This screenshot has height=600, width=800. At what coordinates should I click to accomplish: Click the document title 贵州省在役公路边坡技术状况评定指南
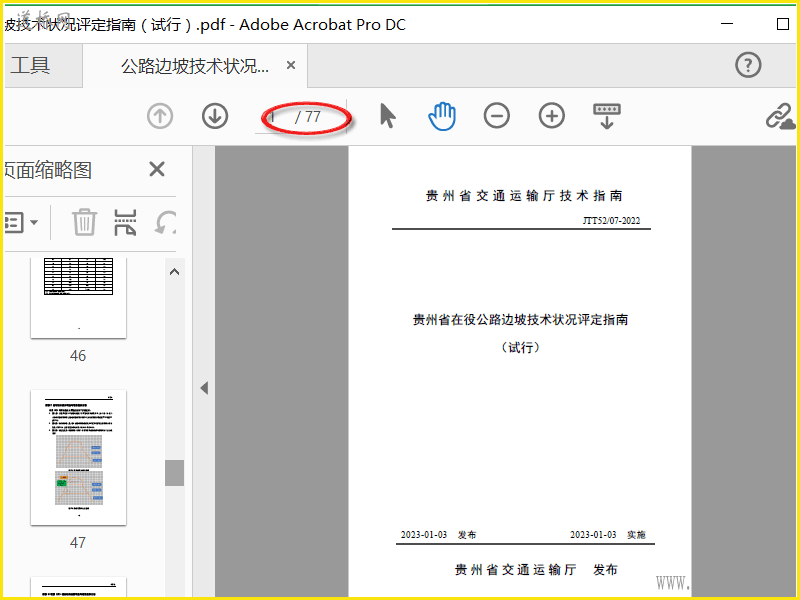[520, 320]
